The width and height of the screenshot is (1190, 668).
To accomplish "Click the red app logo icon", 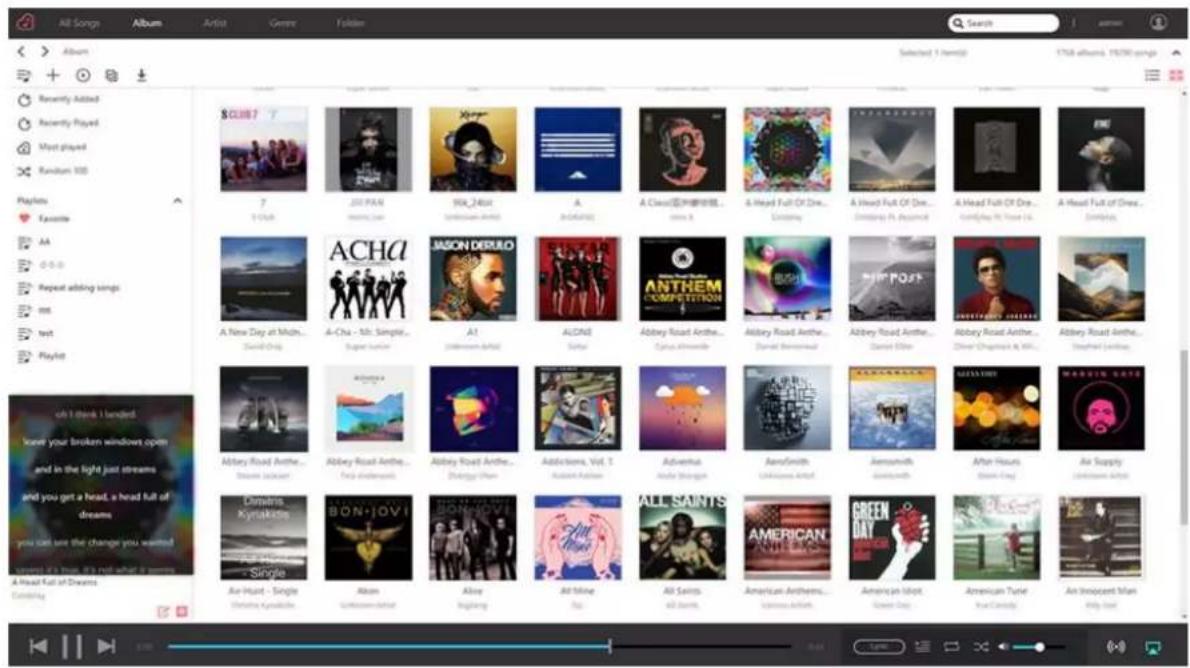I will [25, 22].
